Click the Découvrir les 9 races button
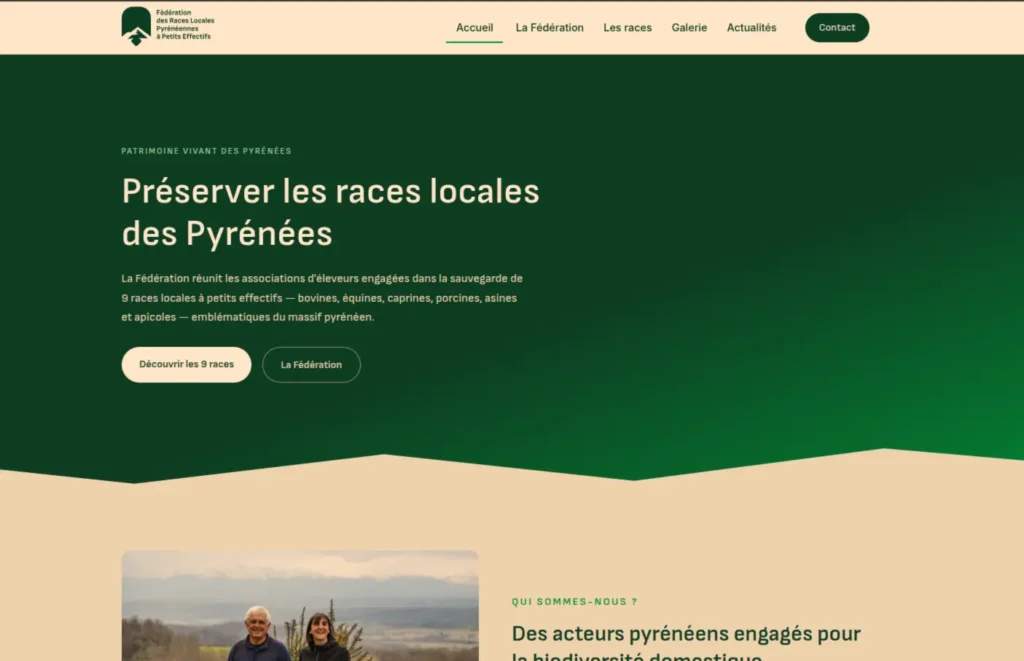 click(186, 364)
